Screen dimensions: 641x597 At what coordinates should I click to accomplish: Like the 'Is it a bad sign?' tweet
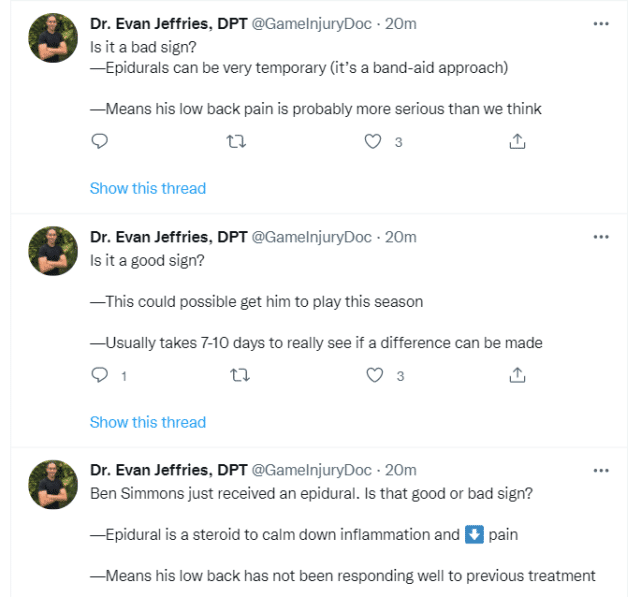coord(373,142)
